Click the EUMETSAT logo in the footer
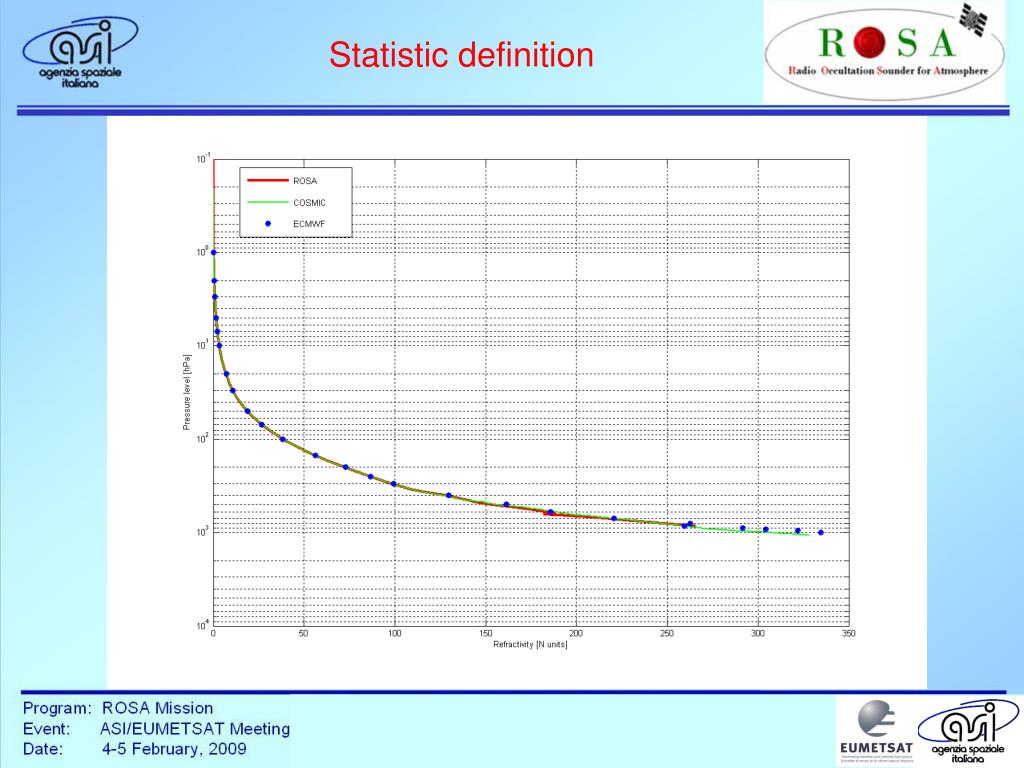Image resolution: width=1024 pixels, height=768 pixels. tap(876, 731)
